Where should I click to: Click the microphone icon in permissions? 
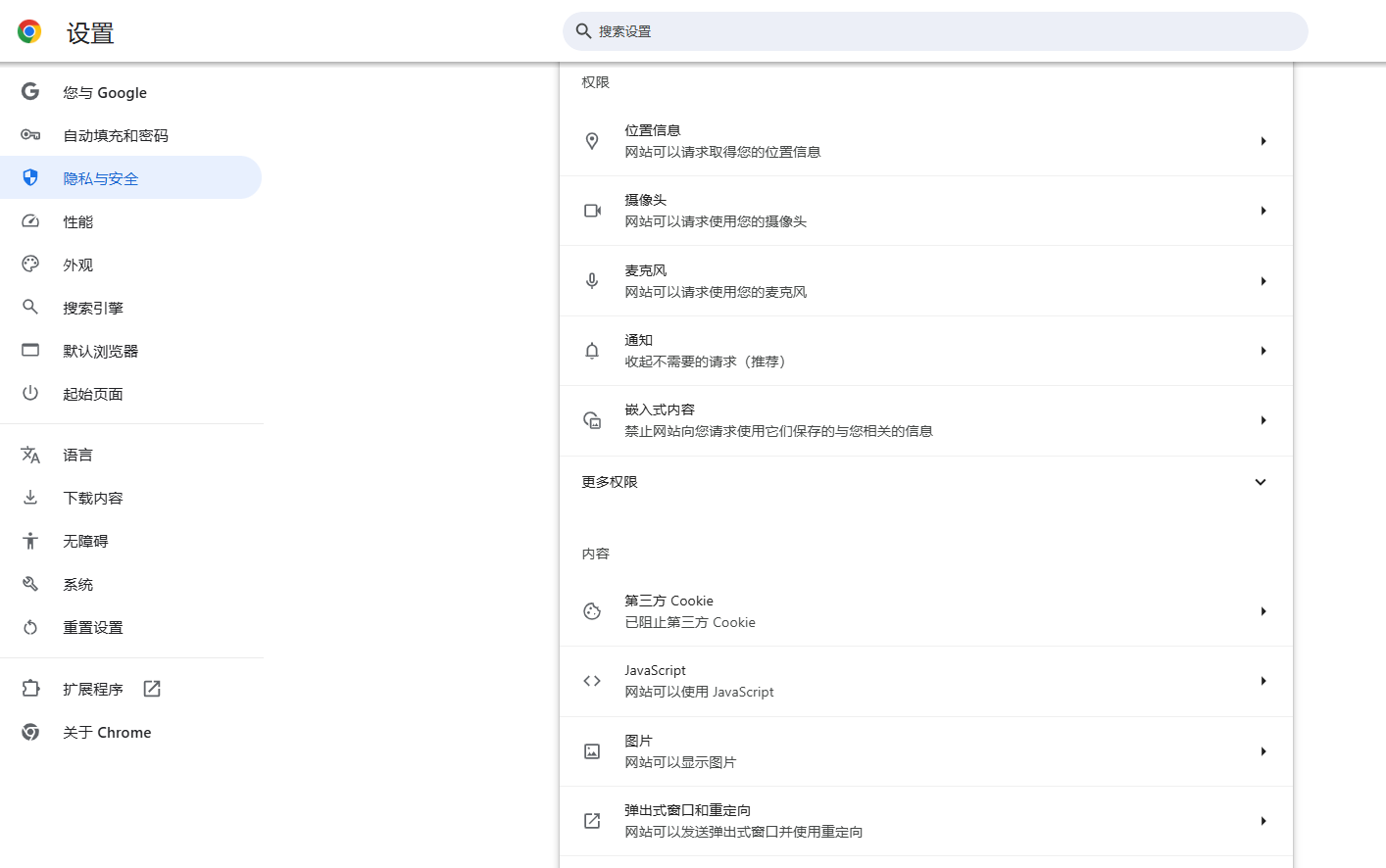pos(592,281)
